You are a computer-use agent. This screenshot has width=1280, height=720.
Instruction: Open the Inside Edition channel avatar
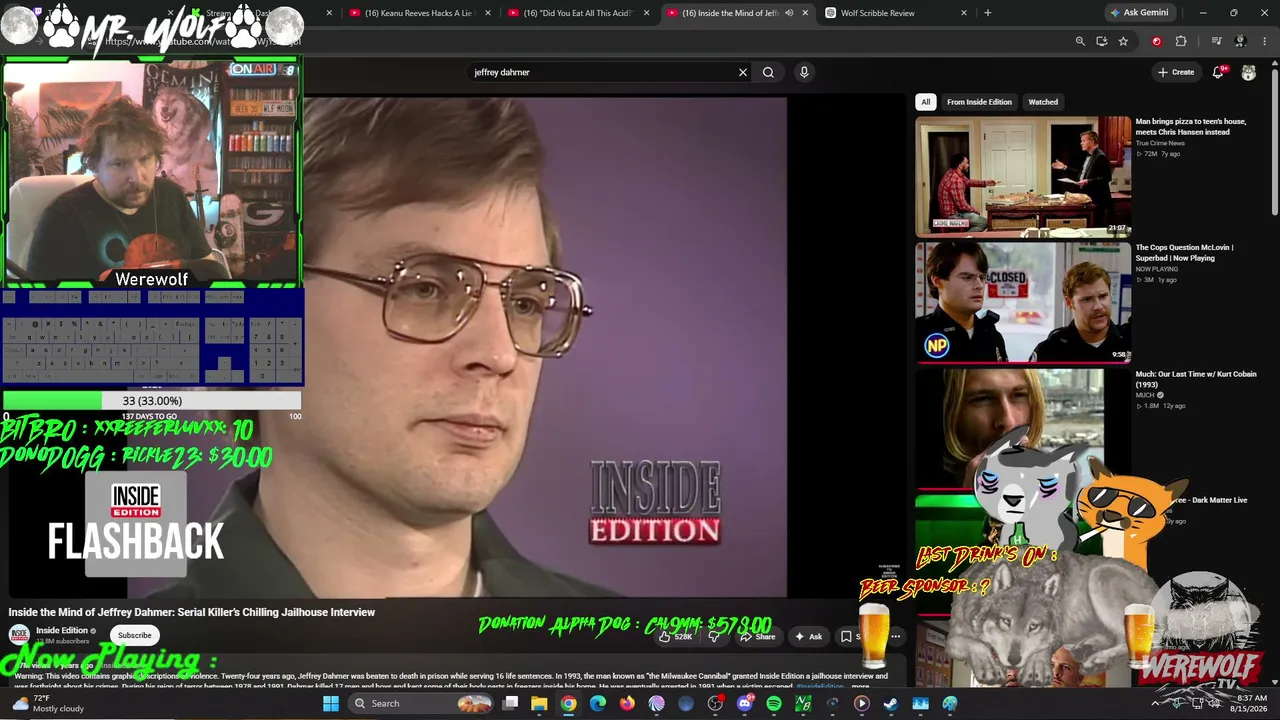[x=19, y=635]
